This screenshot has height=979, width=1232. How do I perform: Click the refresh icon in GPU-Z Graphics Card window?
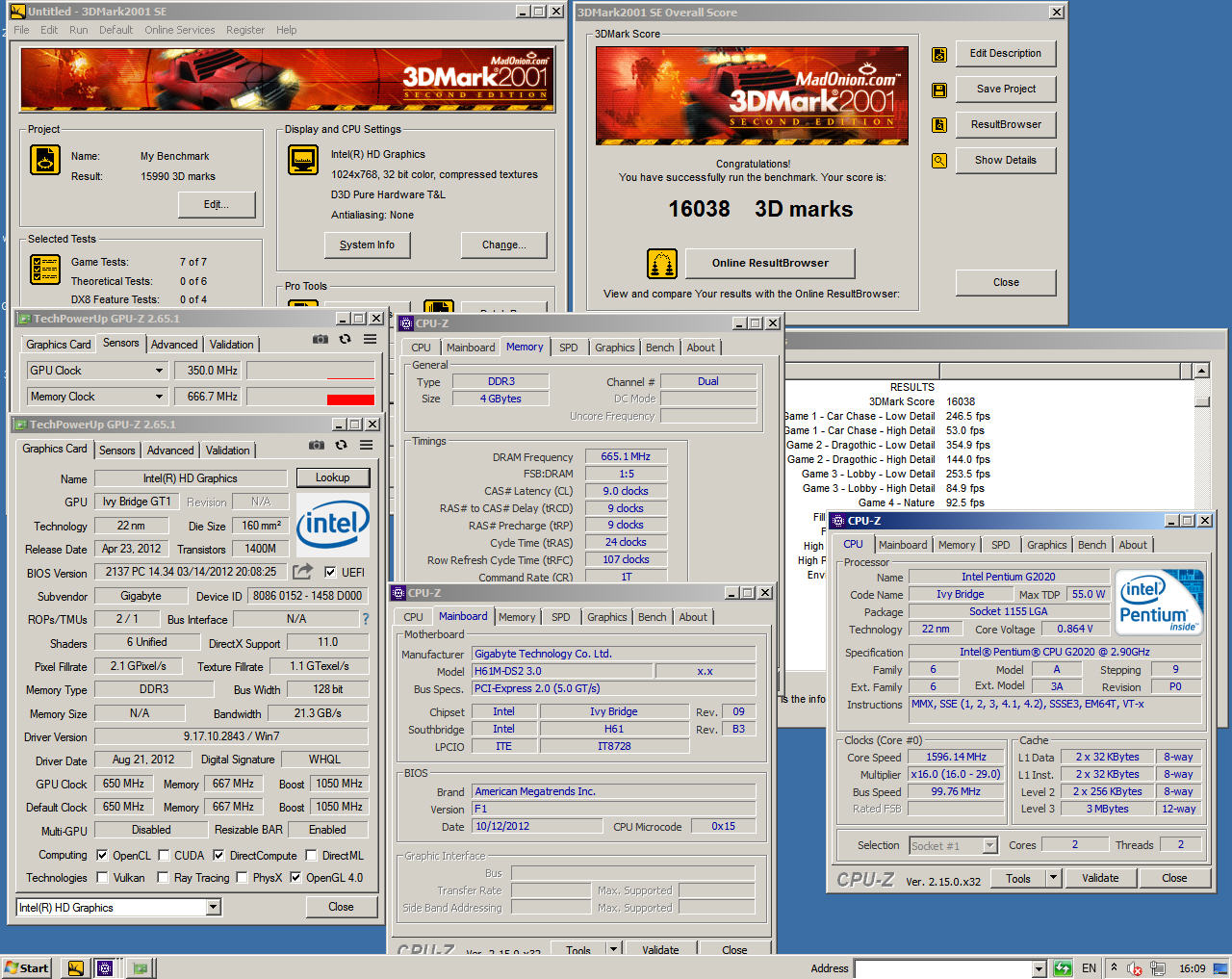(341, 445)
